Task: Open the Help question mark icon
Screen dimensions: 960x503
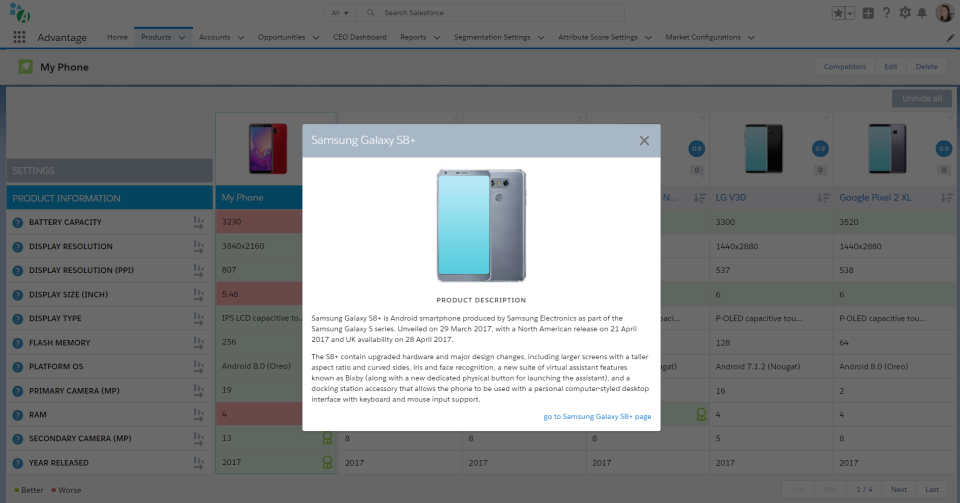Action: click(x=886, y=13)
